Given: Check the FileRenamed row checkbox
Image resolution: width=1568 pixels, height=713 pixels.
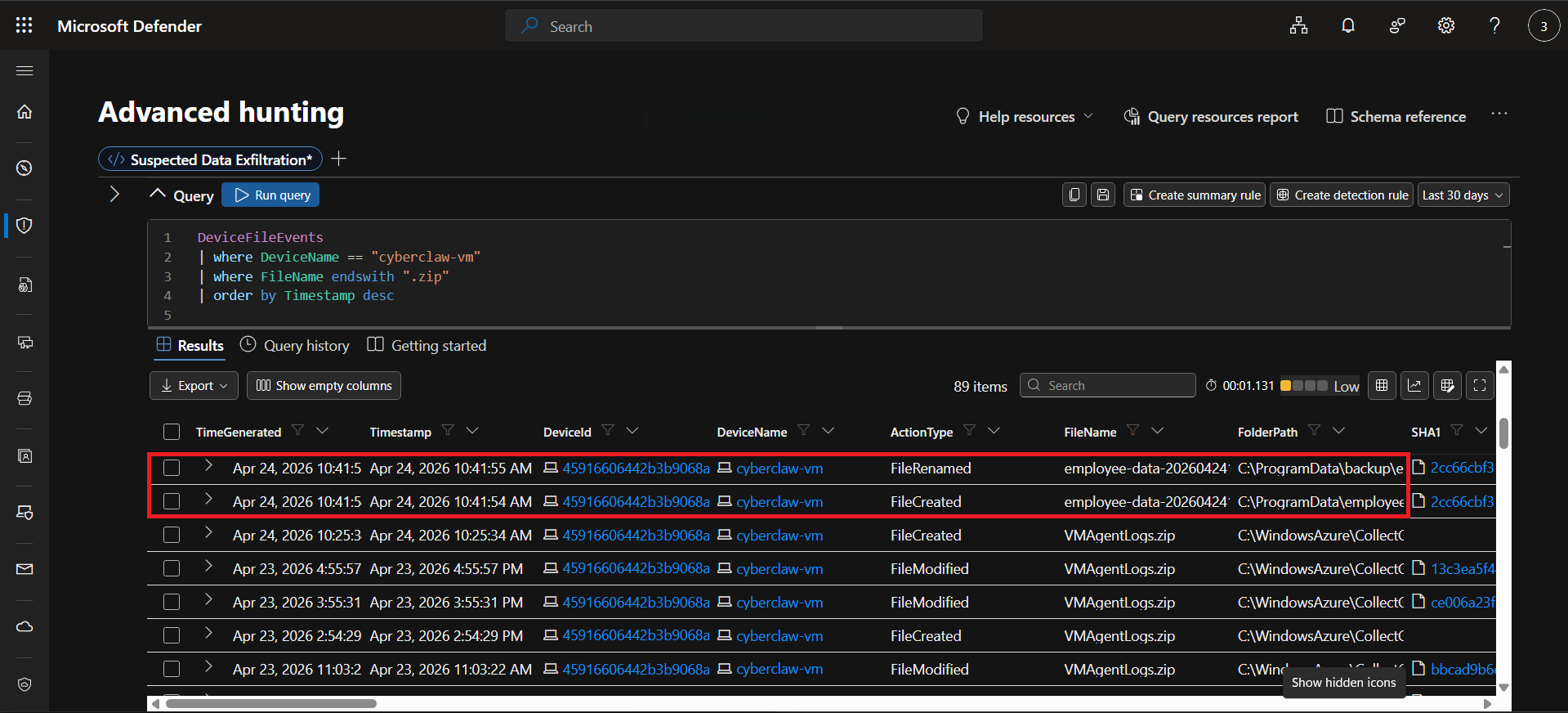Looking at the screenshot, I should [x=172, y=468].
